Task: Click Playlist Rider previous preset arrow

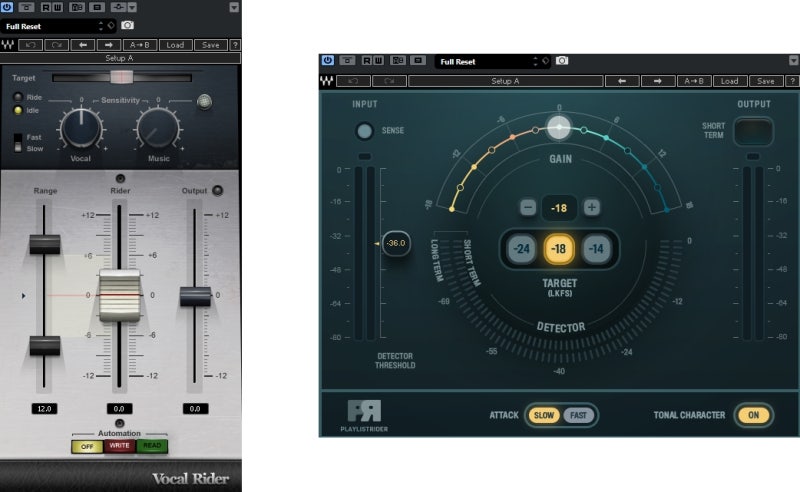Action: pos(622,81)
